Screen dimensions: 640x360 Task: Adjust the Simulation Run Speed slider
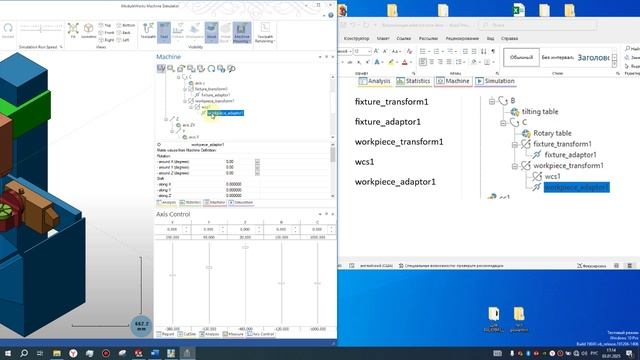click(40, 29)
